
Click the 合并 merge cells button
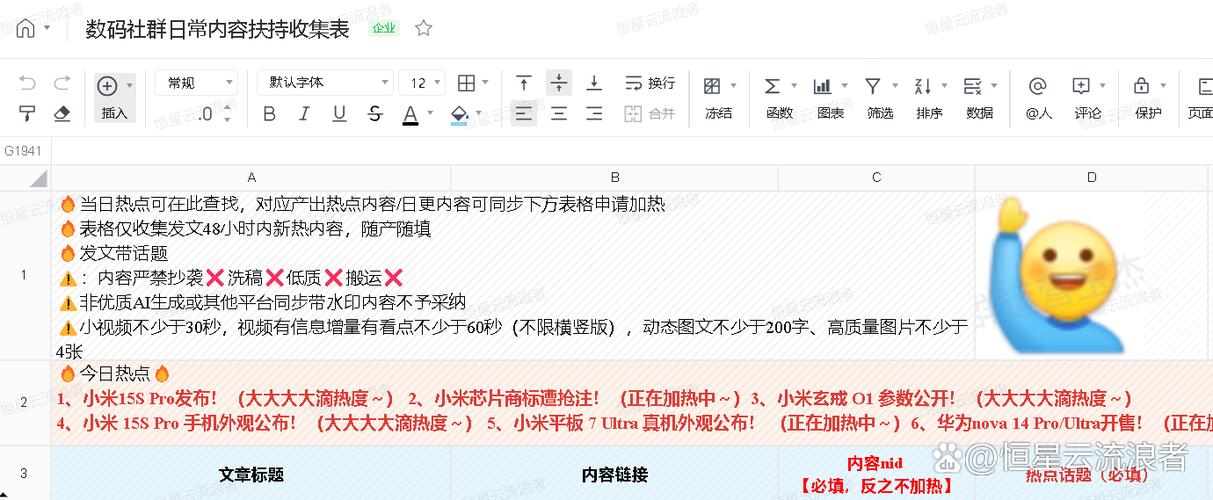click(x=650, y=114)
